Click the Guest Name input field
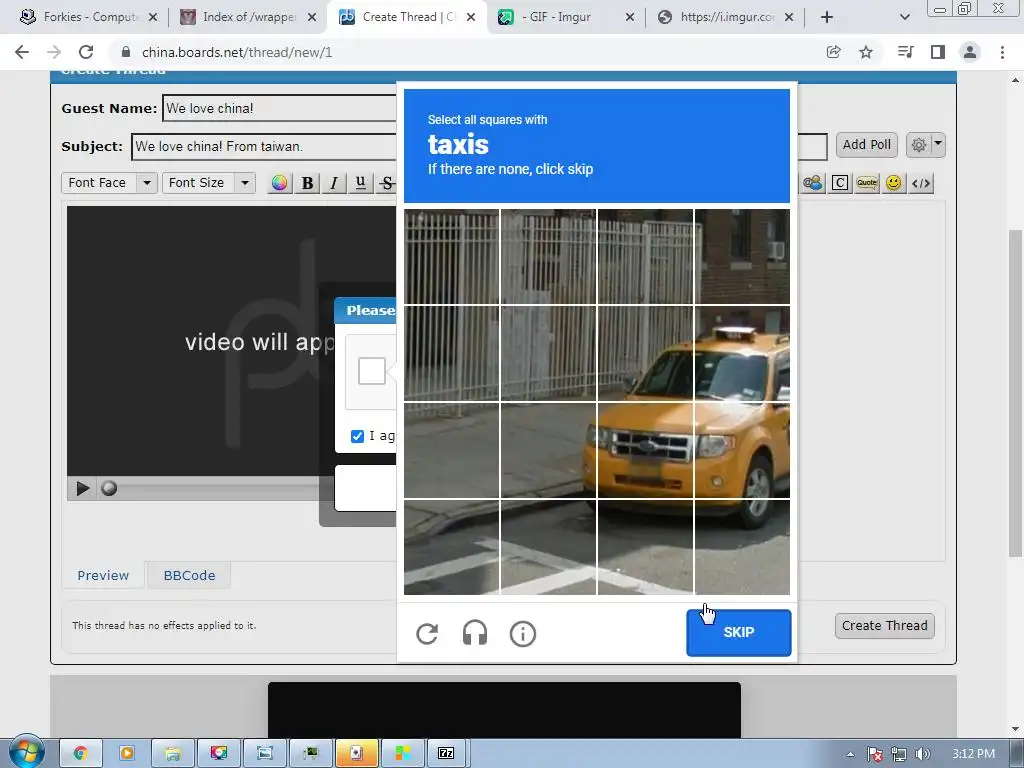1024x768 pixels. coord(280,108)
